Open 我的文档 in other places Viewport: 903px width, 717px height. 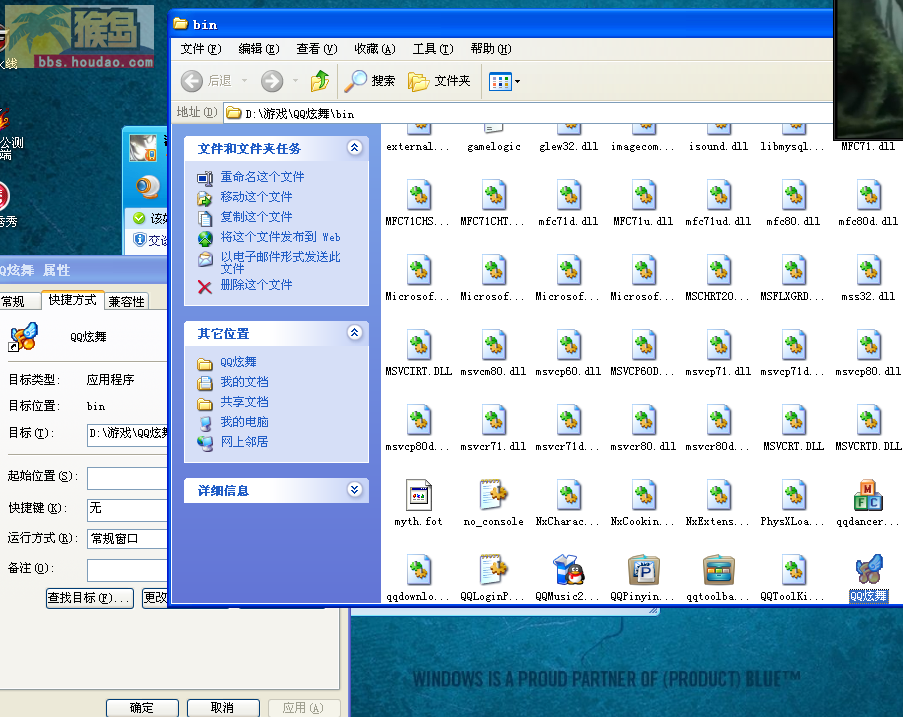pyautogui.click(x=244, y=382)
